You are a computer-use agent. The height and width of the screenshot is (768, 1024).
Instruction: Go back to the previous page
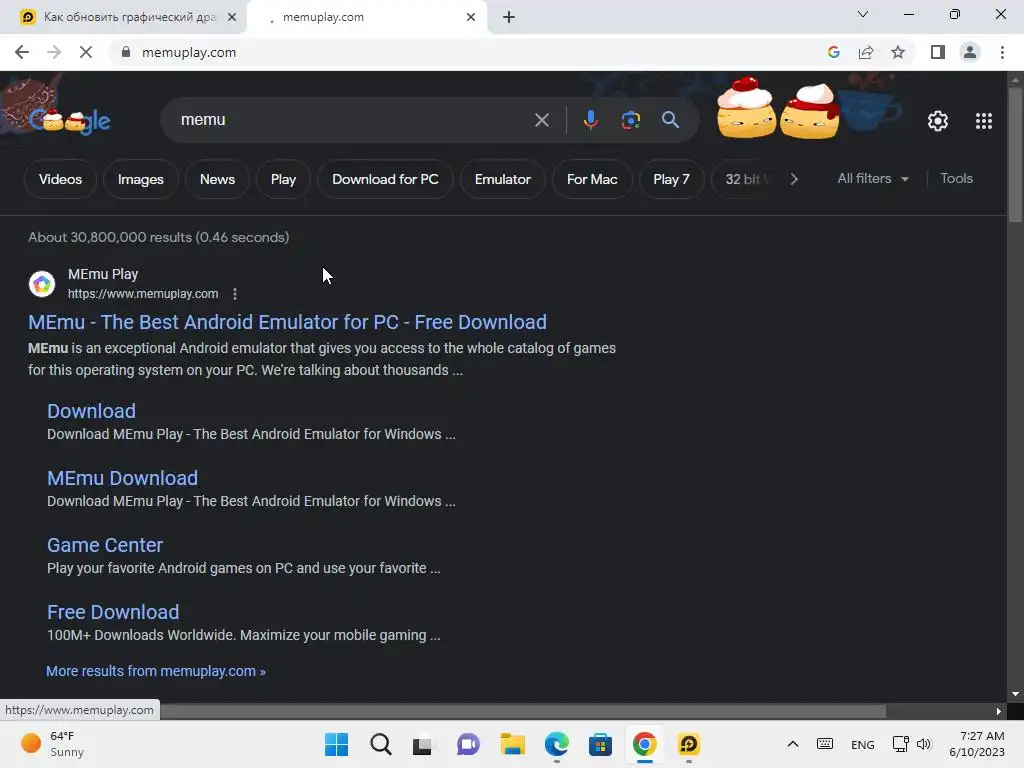[x=22, y=52]
